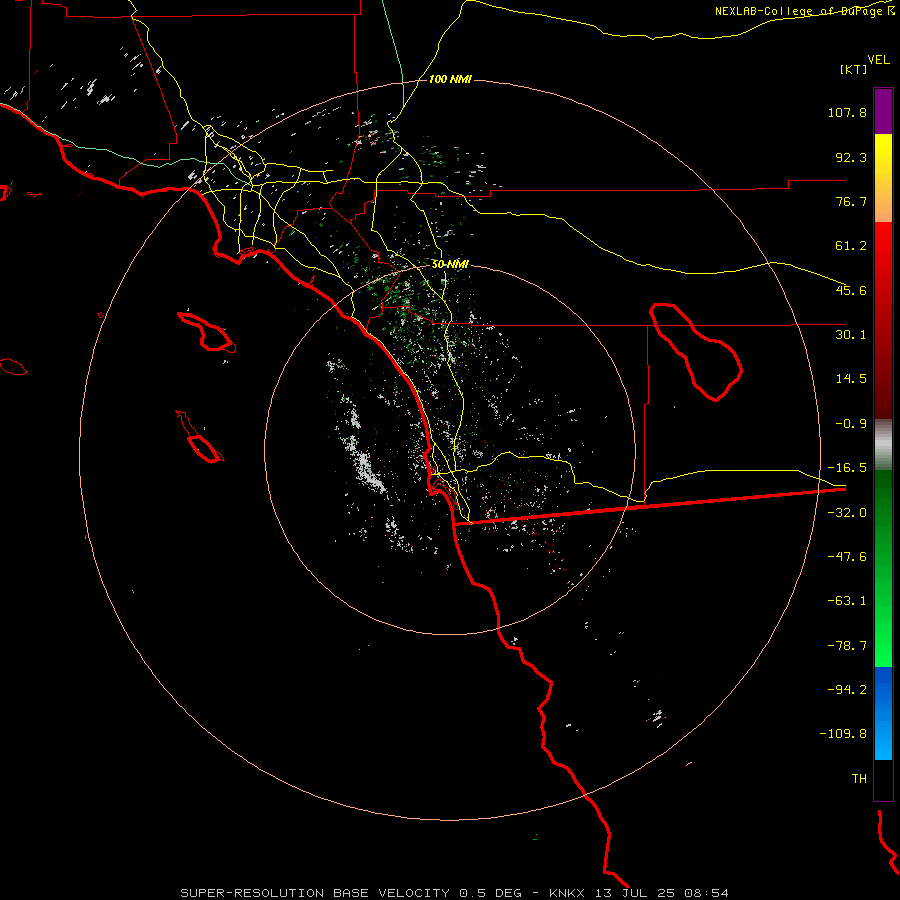Click the 30.1 scale value

pyautogui.click(x=851, y=335)
